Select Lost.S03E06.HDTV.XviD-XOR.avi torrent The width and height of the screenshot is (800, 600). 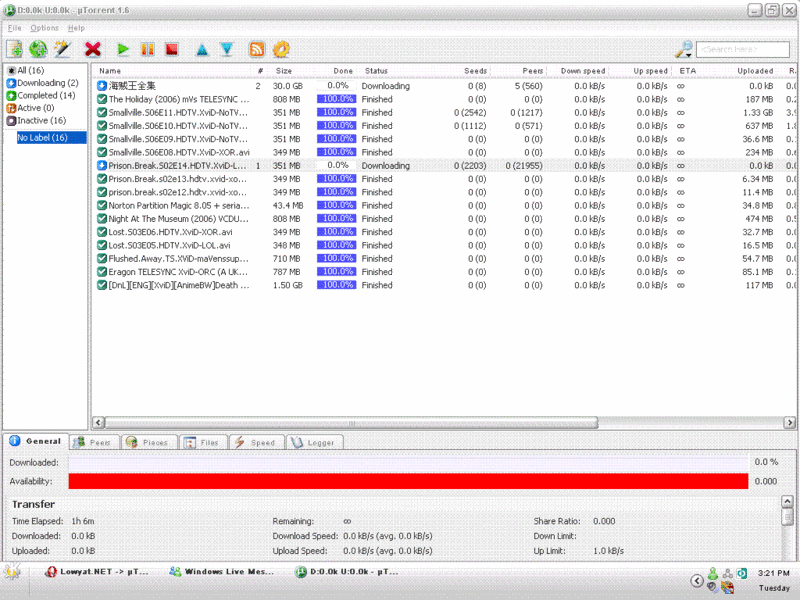[x=444, y=232]
